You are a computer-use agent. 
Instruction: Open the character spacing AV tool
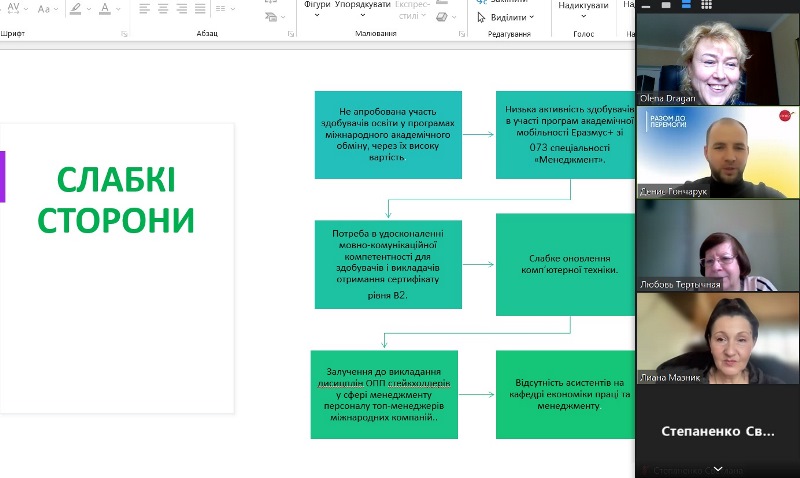[x=13, y=8]
